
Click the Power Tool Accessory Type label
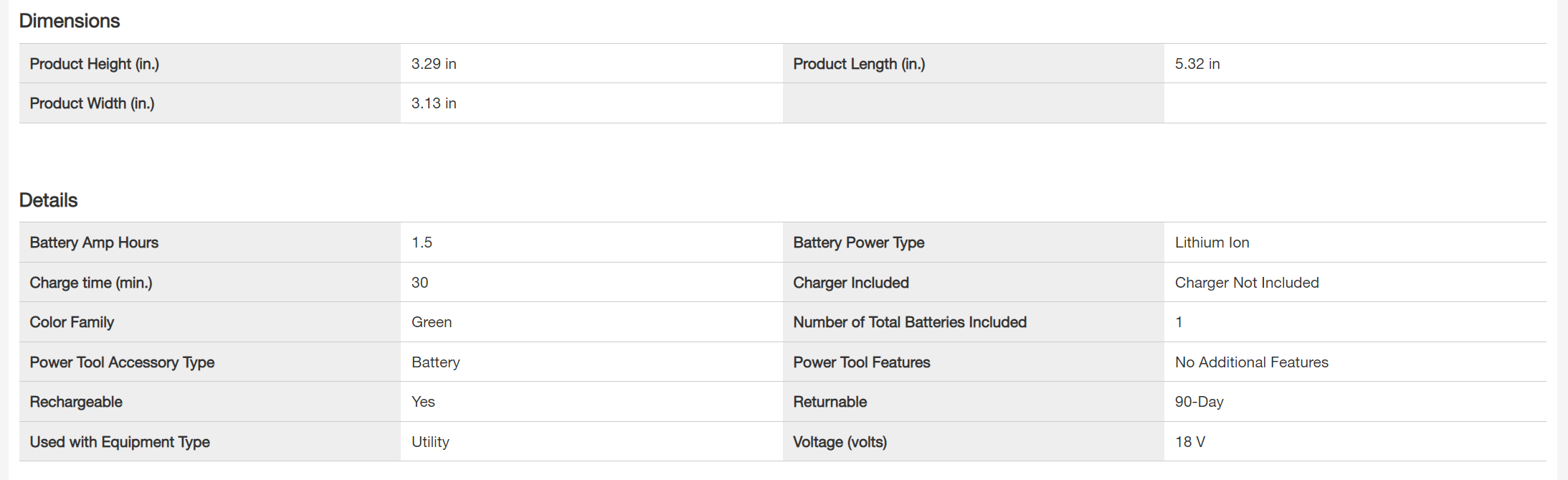(122, 362)
